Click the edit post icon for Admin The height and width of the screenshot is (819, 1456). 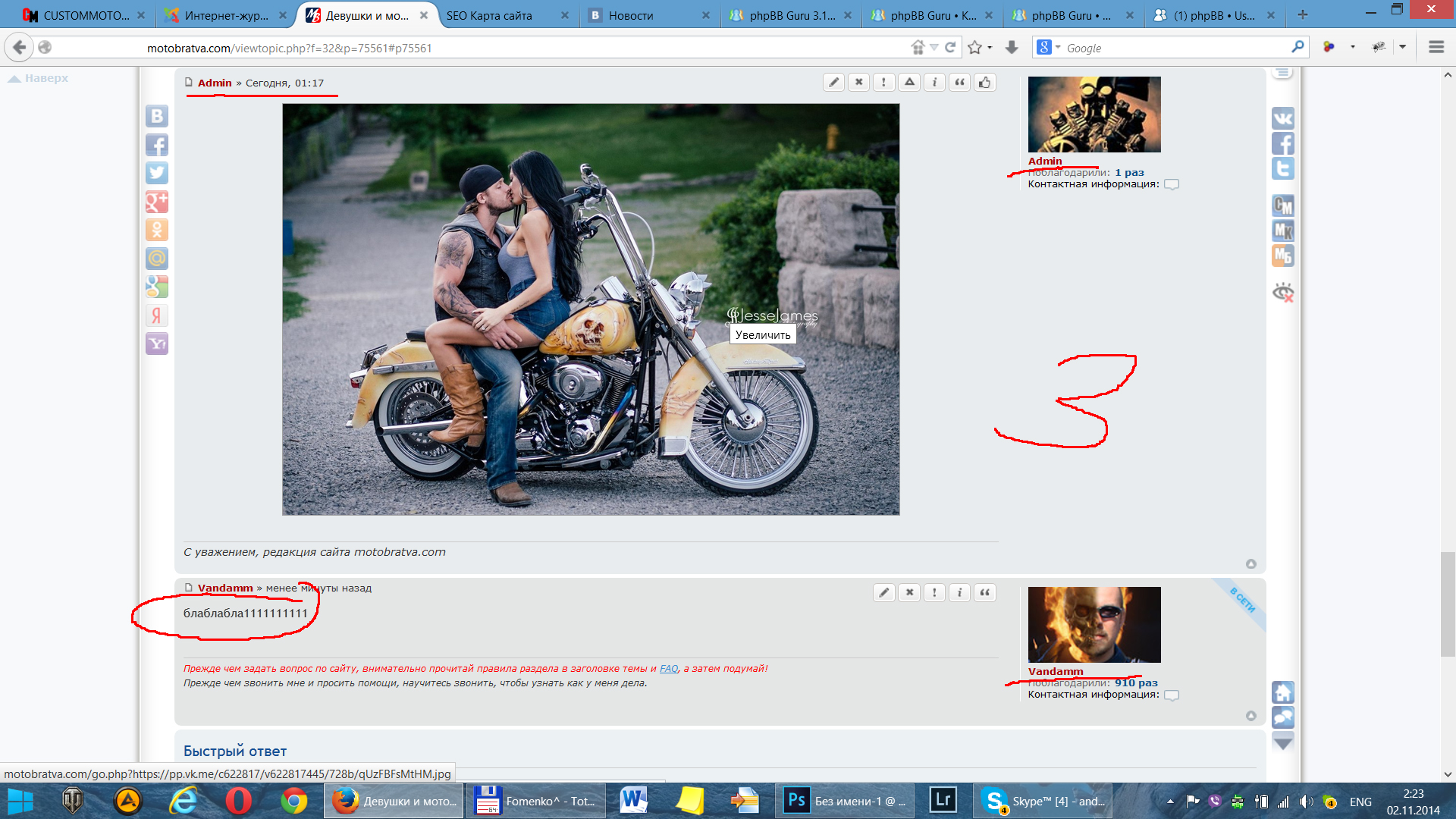coord(833,83)
